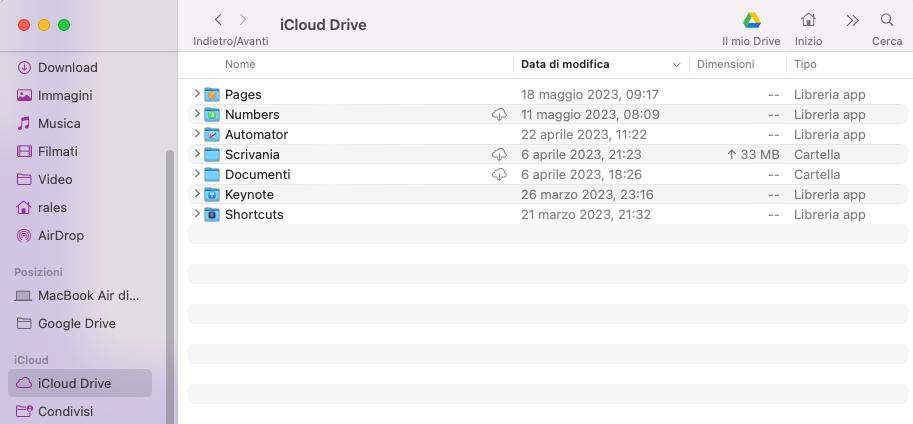Open the Google Drive 'Il mio Drive' toolbar icon
Screen dimensions: 913x424
751,21
